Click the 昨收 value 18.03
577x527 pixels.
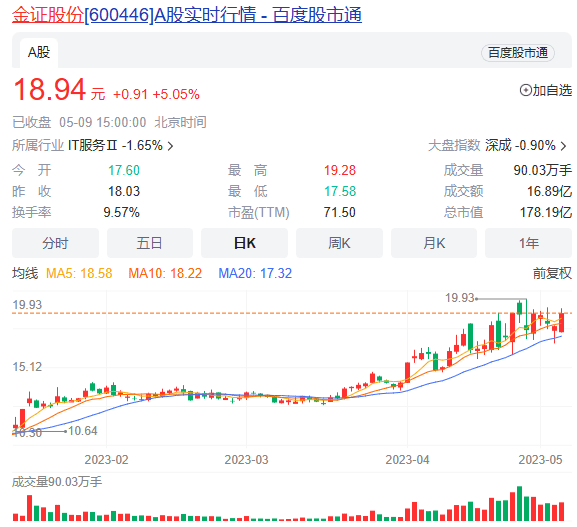pyautogui.click(x=124, y=191)
